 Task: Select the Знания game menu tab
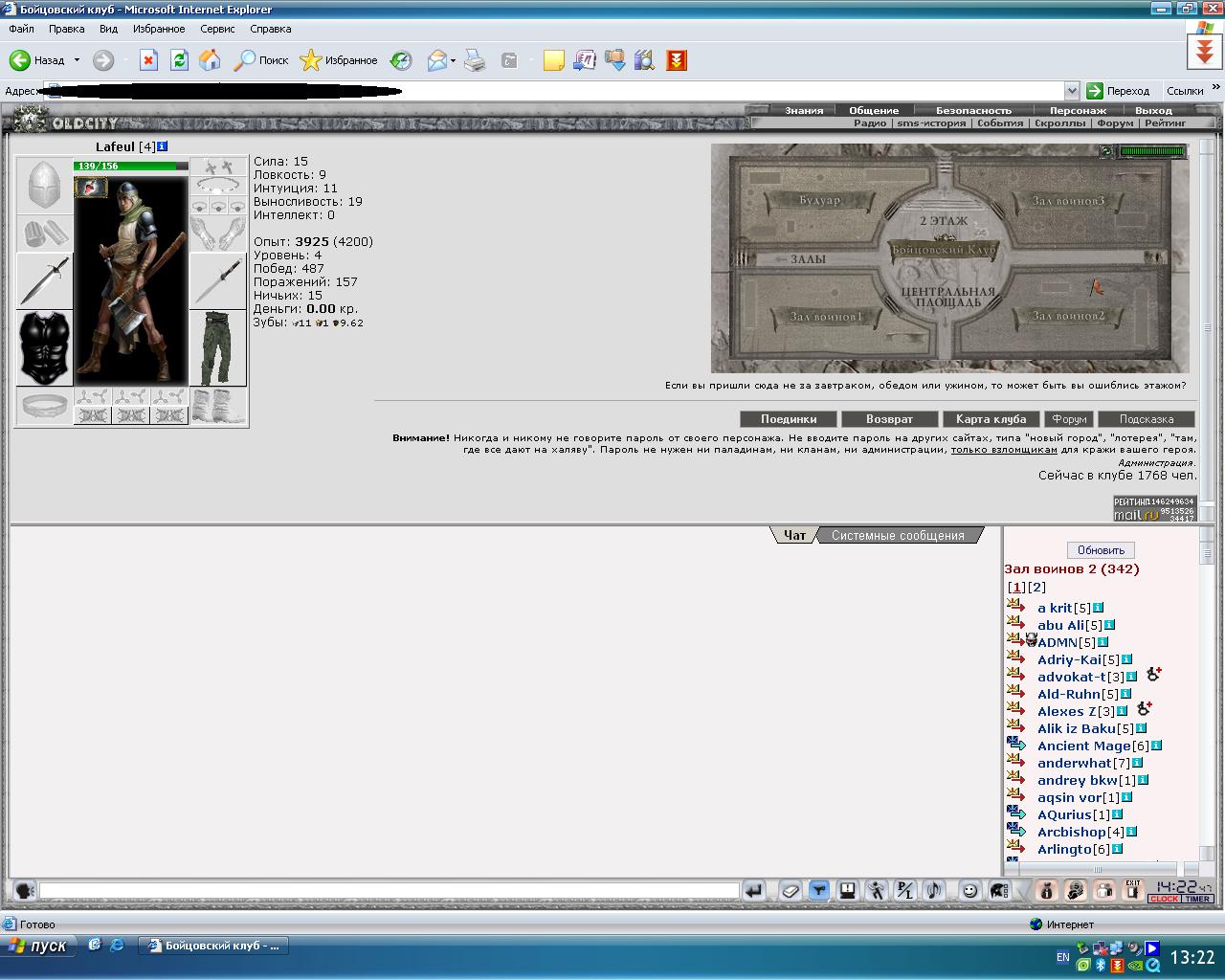click(x=804, y=110)
